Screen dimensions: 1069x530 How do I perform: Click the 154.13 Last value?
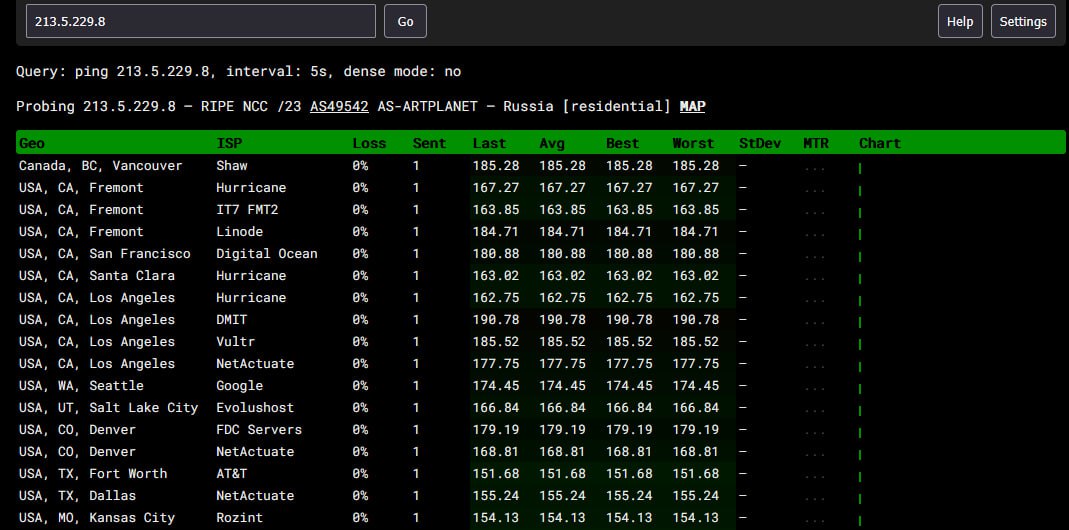click(496, 518)
